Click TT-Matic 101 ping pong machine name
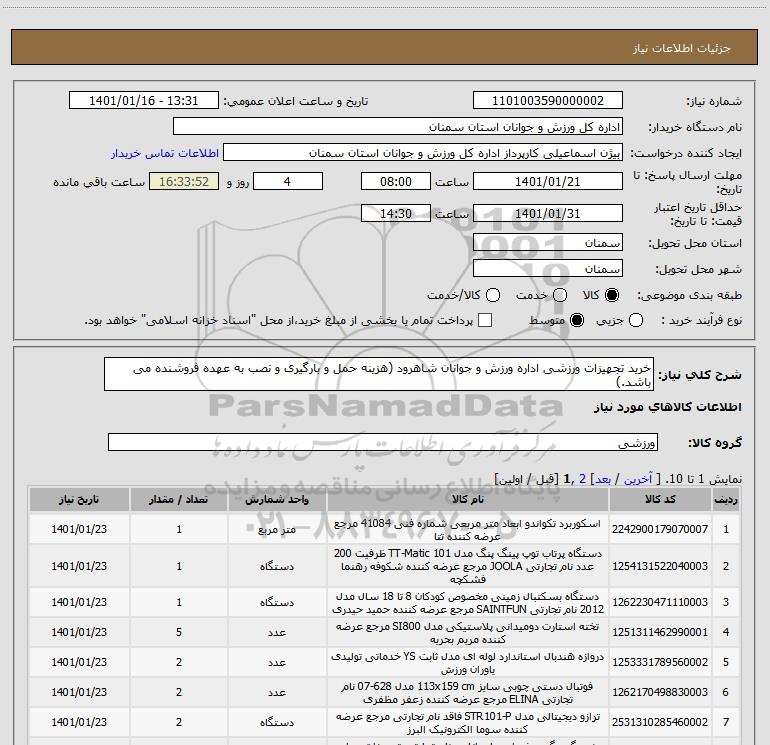Viewport: 770px width, 745px height. coord(468,566)
